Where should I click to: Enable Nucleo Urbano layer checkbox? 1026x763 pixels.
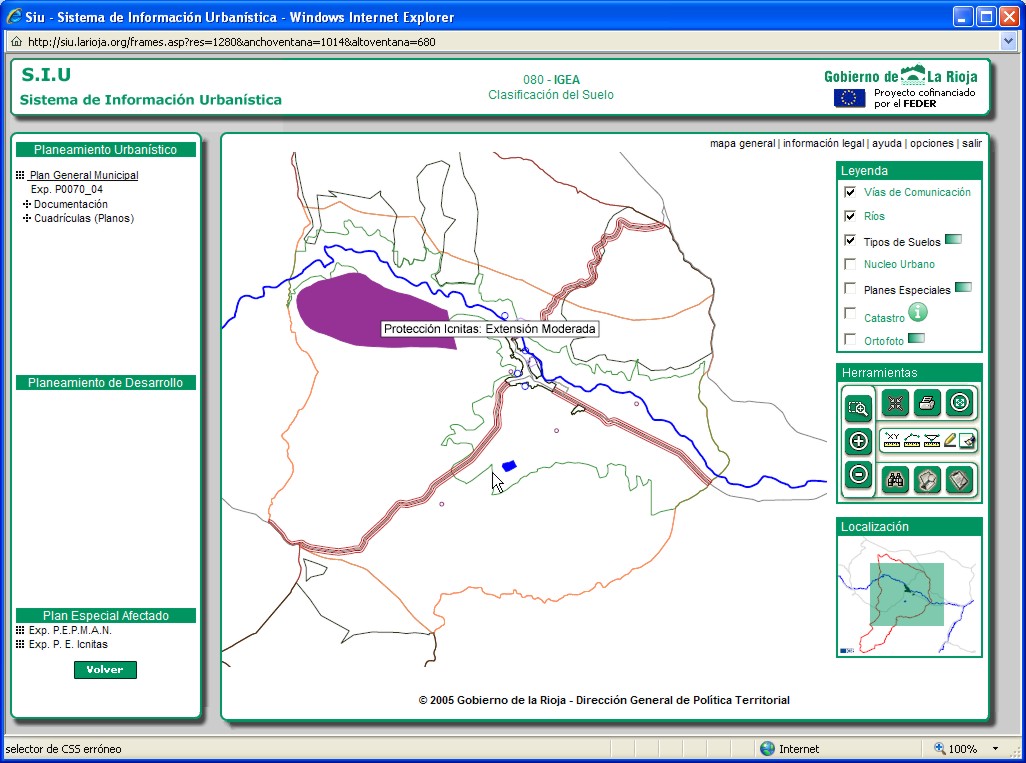(850, 264)
